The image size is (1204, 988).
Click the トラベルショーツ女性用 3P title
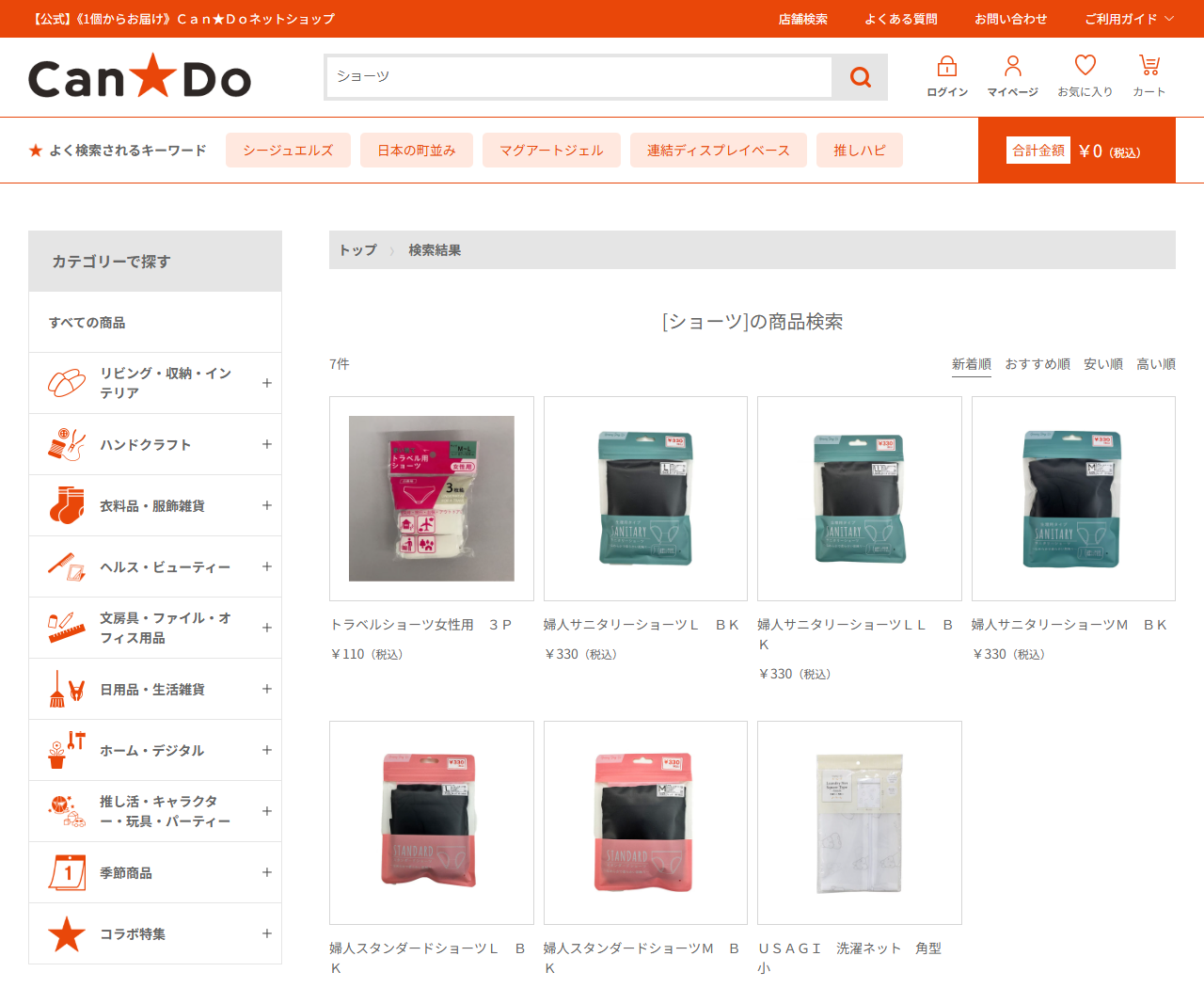click(420, 625)
